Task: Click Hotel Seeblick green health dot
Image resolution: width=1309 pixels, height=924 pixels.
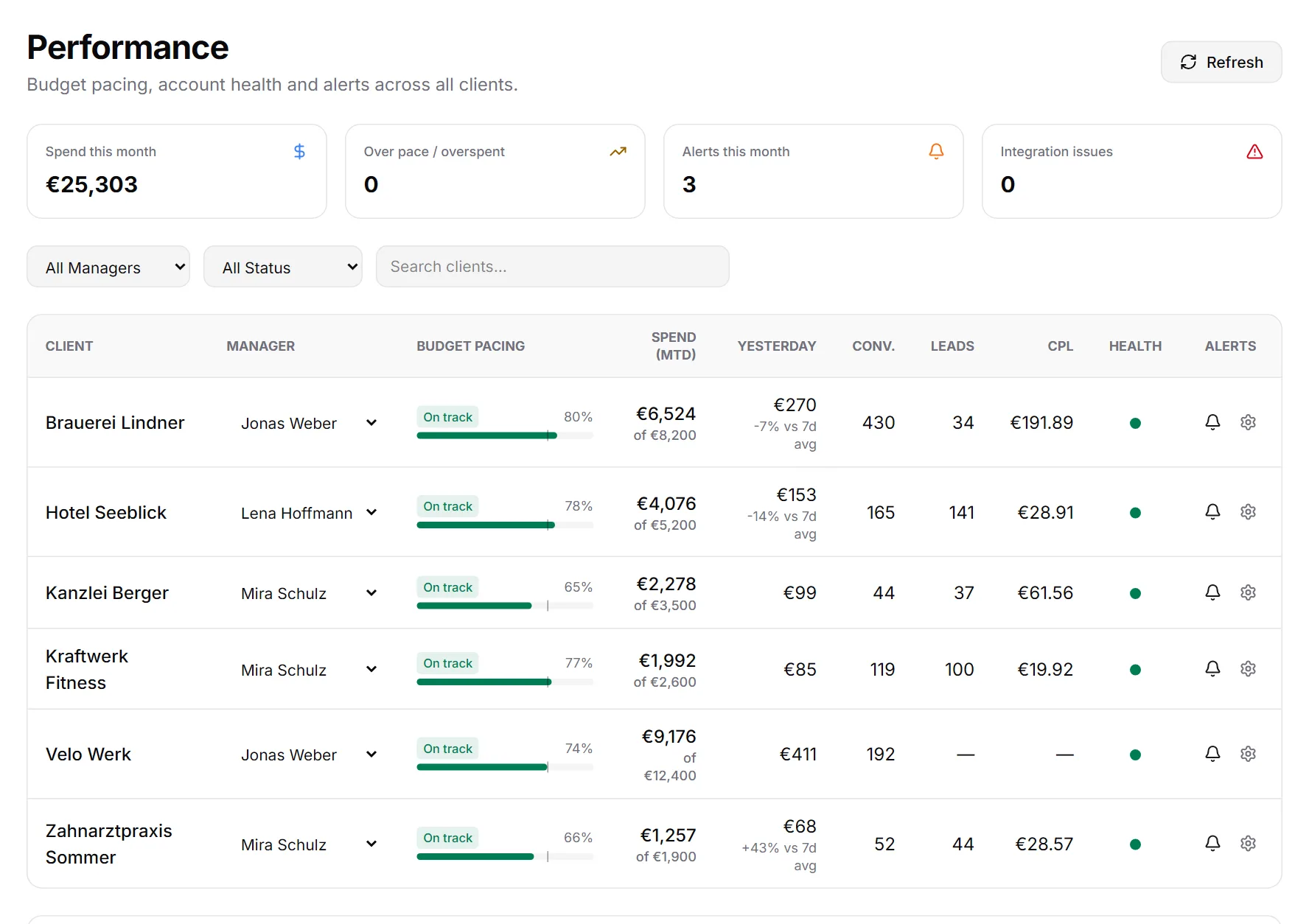Action: (x=1135, y=513)
